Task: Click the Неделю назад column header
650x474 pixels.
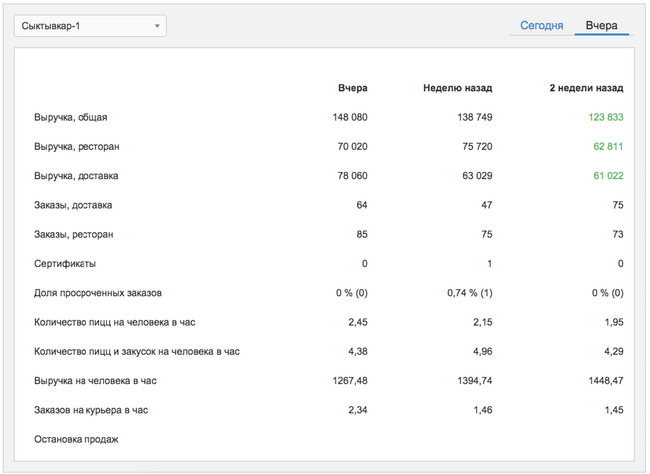Action: point(458,88)
